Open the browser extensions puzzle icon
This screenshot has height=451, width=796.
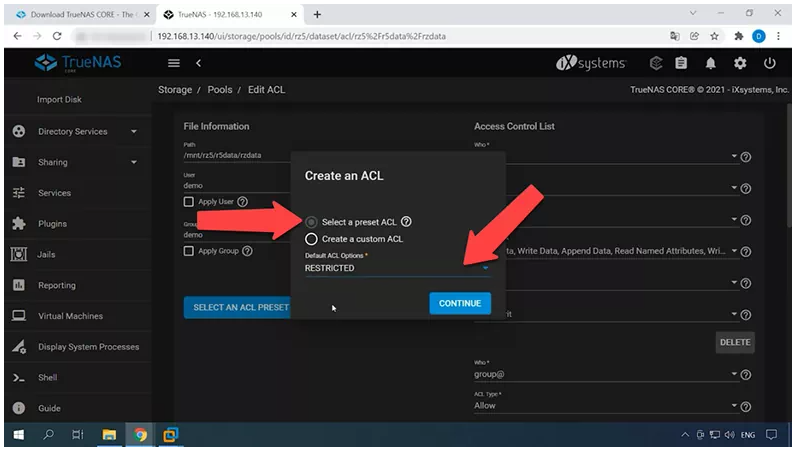click(x=739, y=36)
